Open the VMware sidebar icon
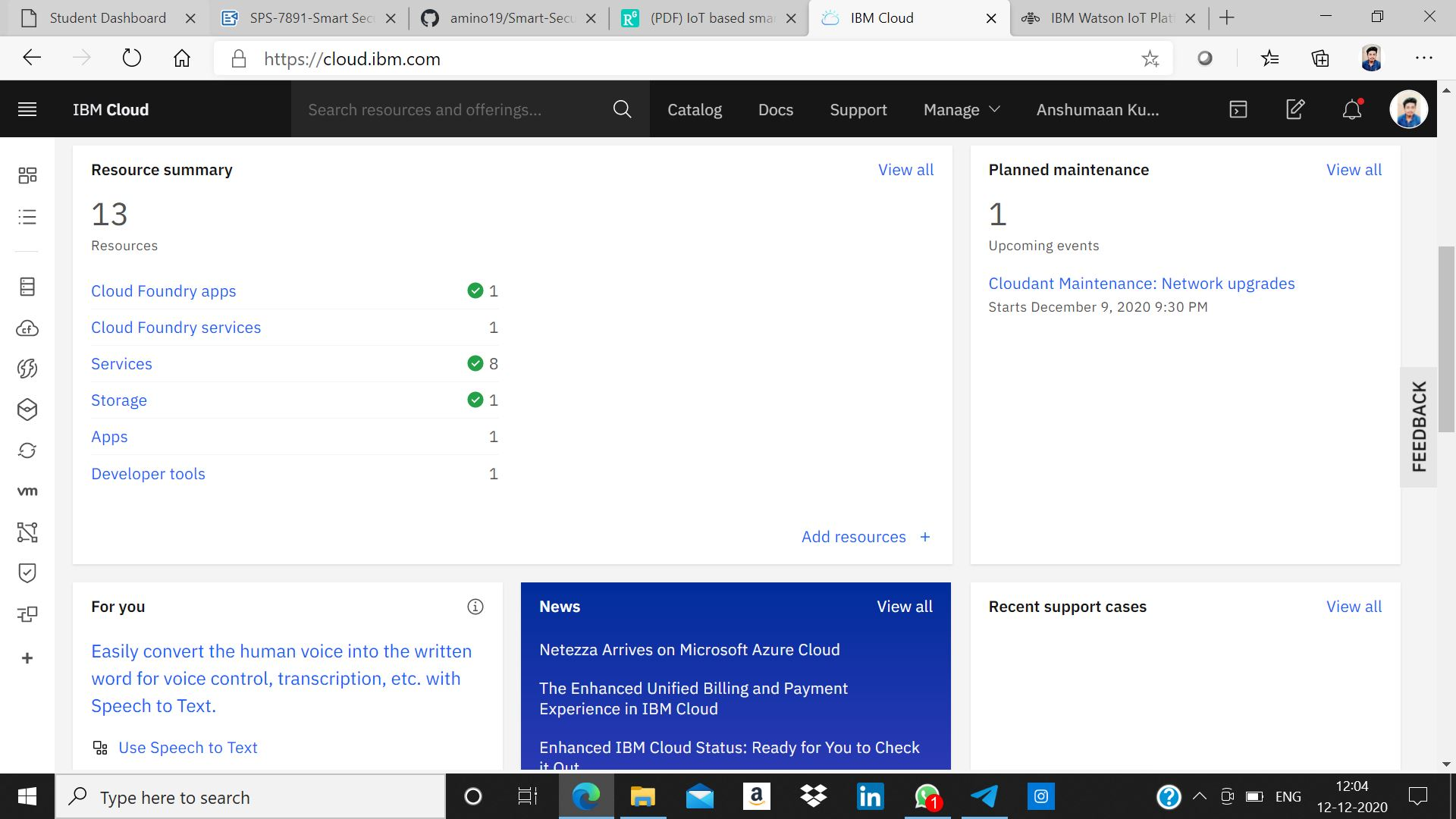Screen dimensions: 1456x819 click(27, 491)
